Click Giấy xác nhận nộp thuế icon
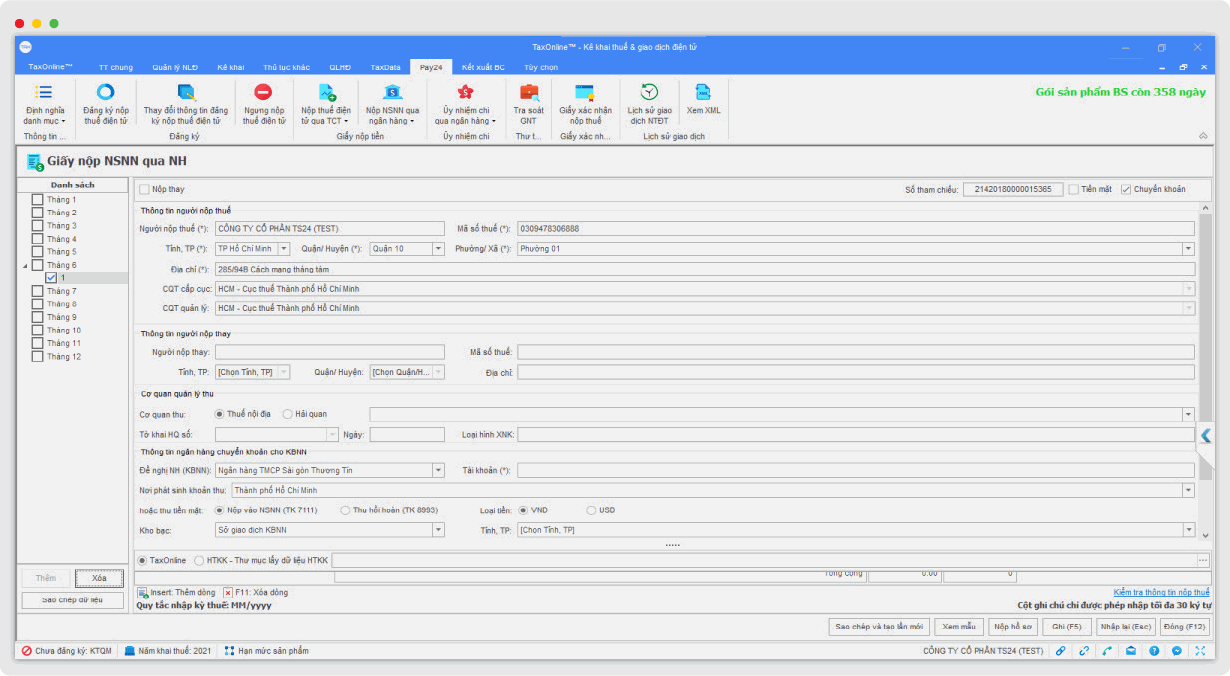The width and height of the screenshot is (1230, 676). coord(584,94)
